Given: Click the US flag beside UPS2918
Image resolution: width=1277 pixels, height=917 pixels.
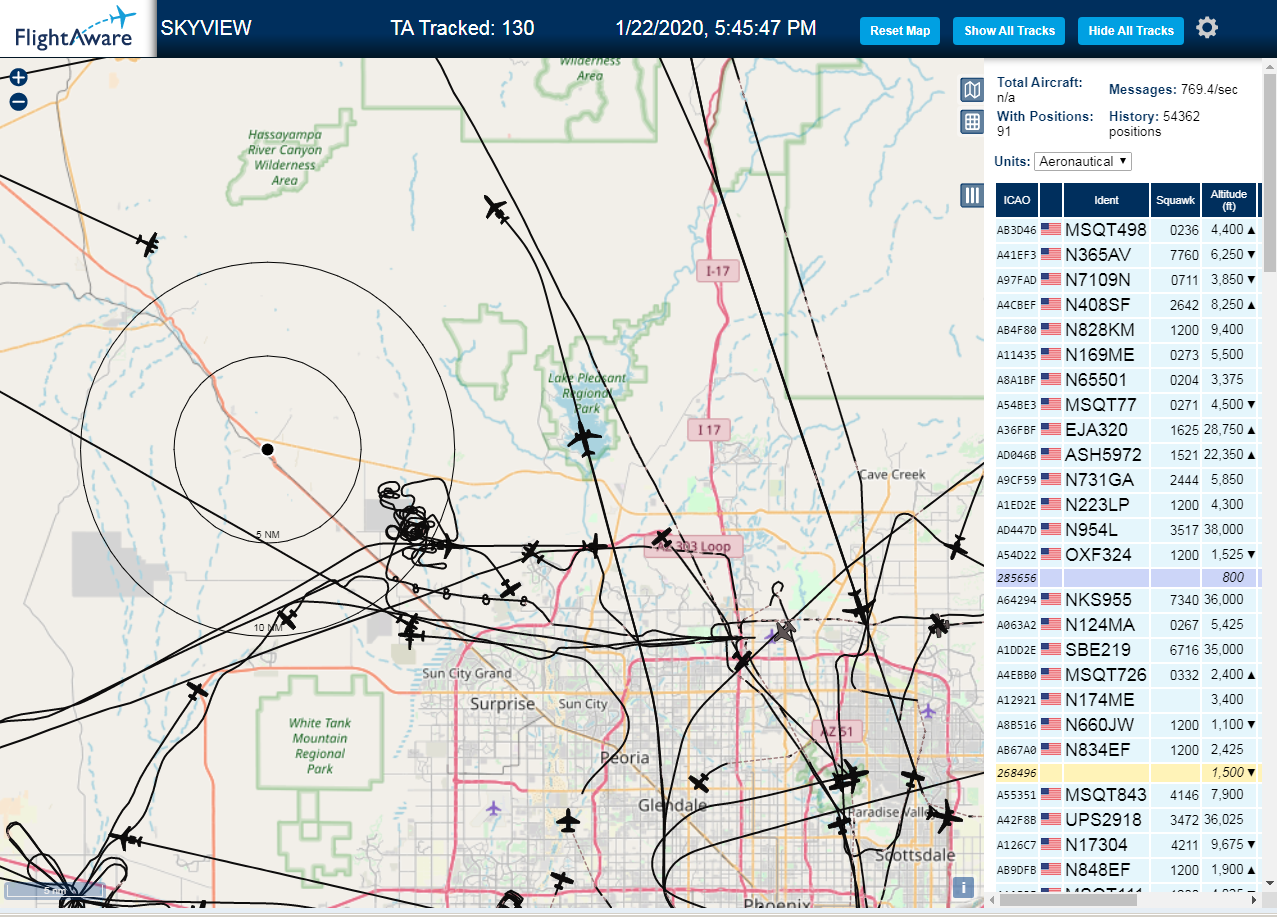Looking at the screenshot, I should click(x=1051, y=819).
